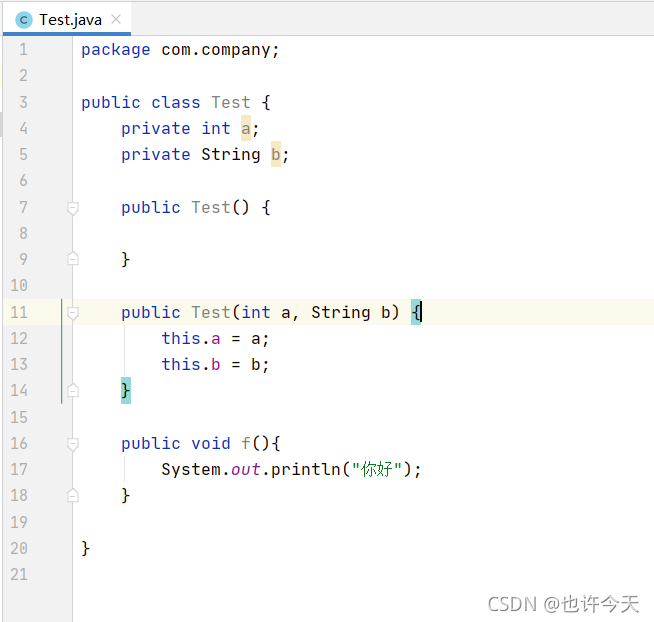Collapse the Test(int a, String b) fold at line 11

[73, 313]
